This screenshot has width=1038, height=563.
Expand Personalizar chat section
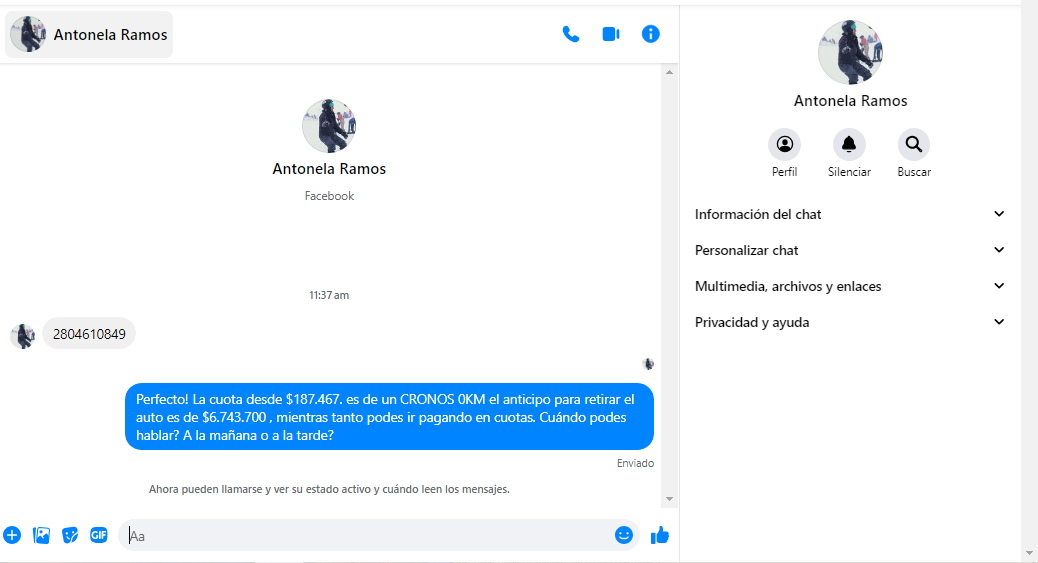click(850, 250)
